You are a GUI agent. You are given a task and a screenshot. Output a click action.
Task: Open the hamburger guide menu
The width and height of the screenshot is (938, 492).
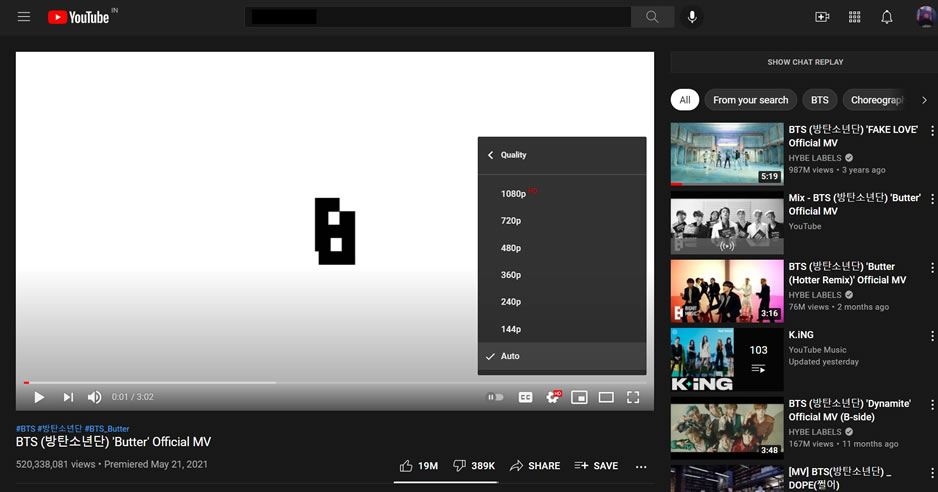[x=24, y=17]
